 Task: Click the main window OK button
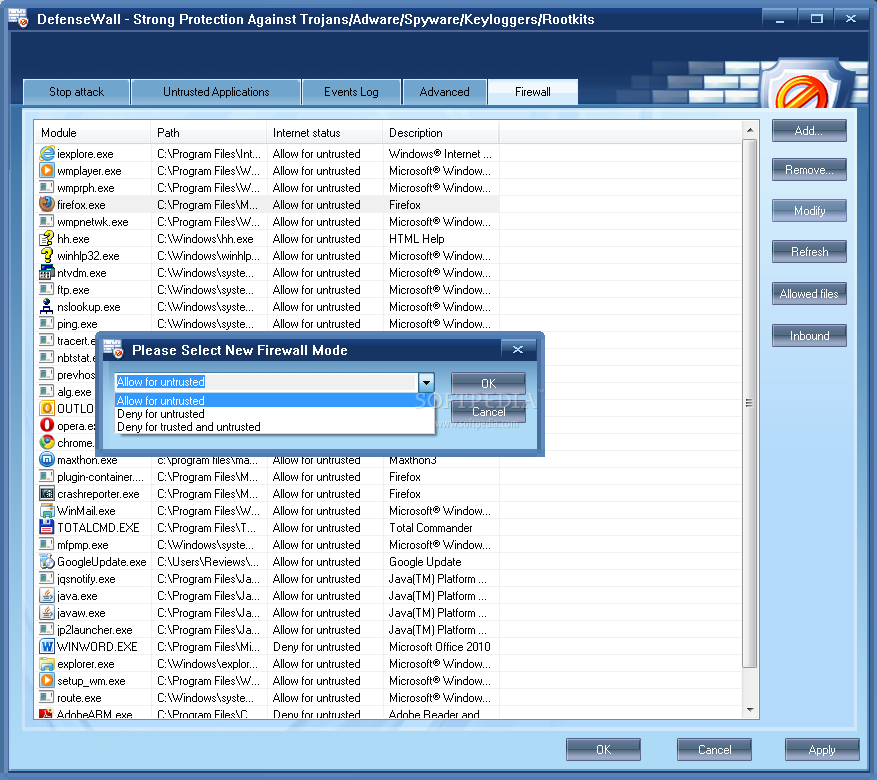603,750
